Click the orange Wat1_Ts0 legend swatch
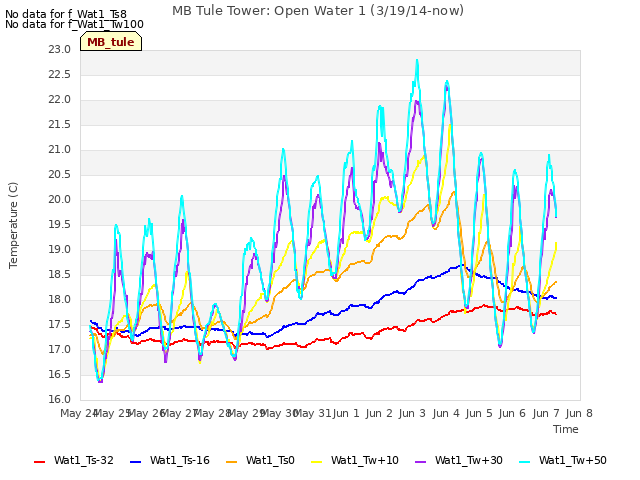Screen dimensions: 640x480 point(231,462)
